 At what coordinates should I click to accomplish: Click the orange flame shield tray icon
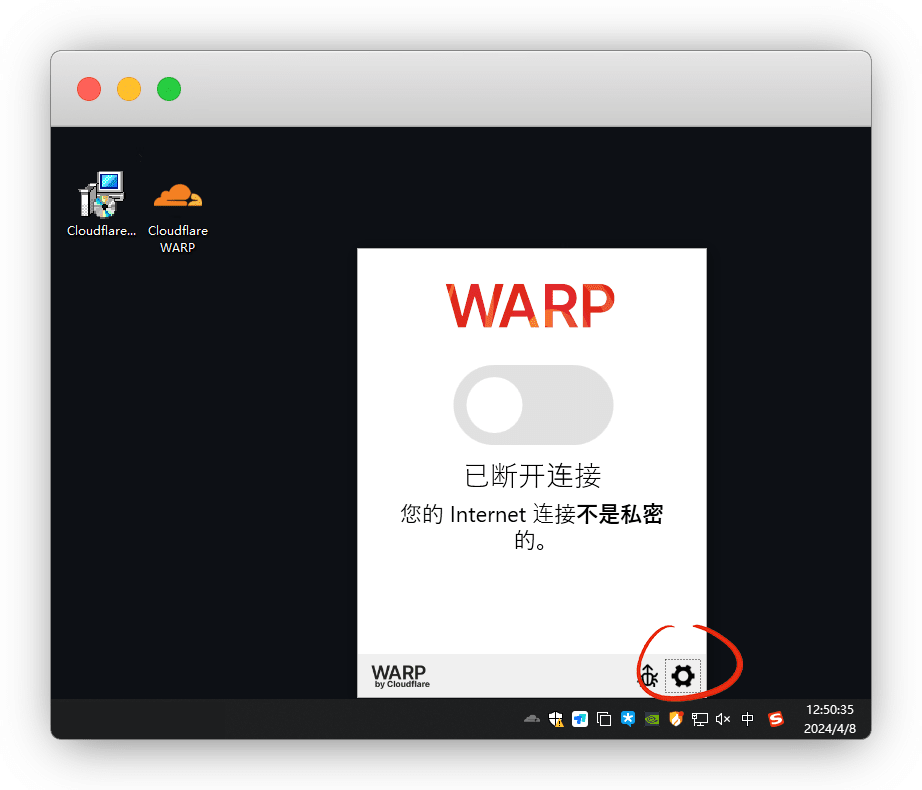(x=676, y=719)
